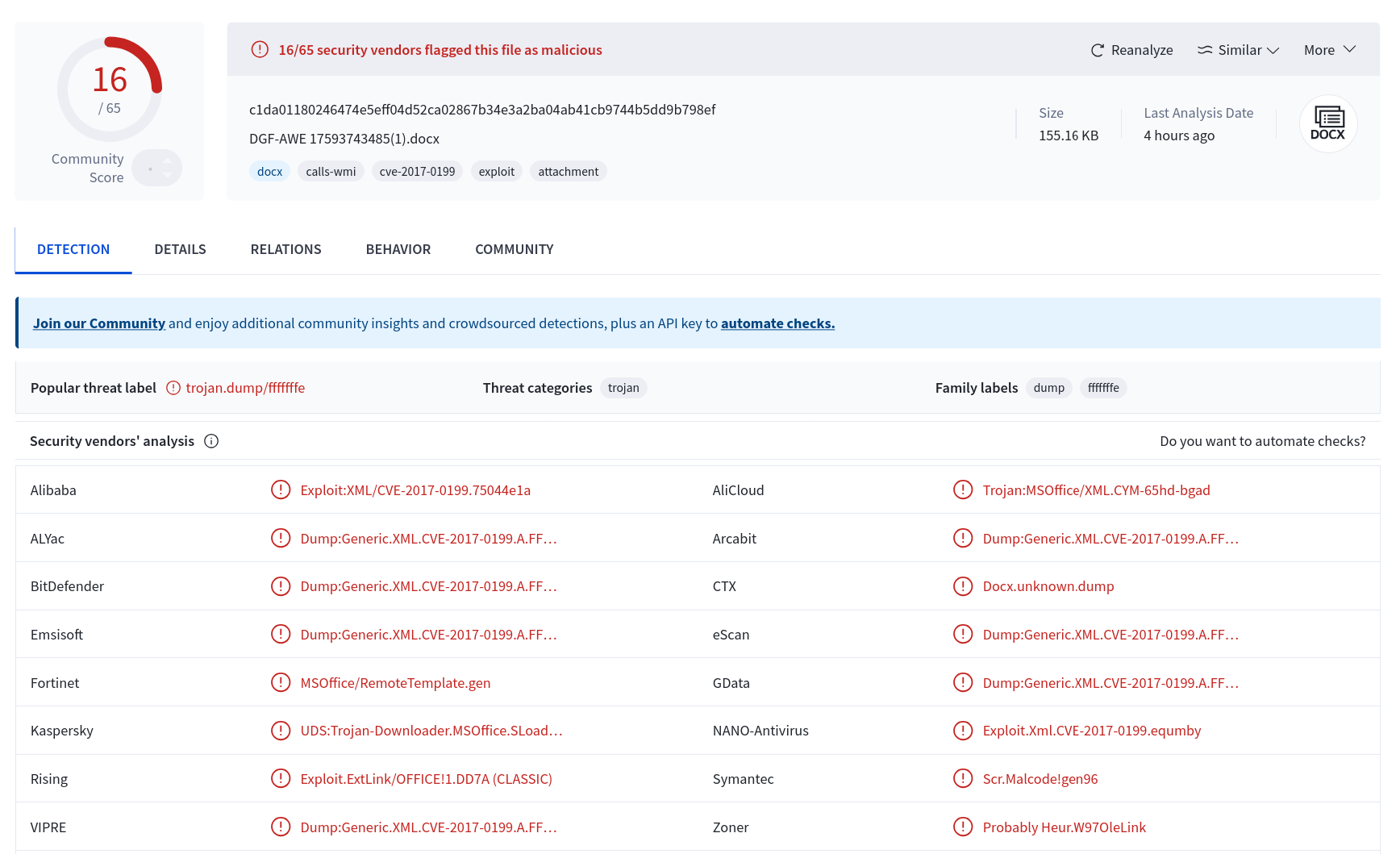This screenshot has height=854, width=1400.
Task: Click the alert icon for Symantec detection
Action: pyautogui.click(x=963, y=778)
